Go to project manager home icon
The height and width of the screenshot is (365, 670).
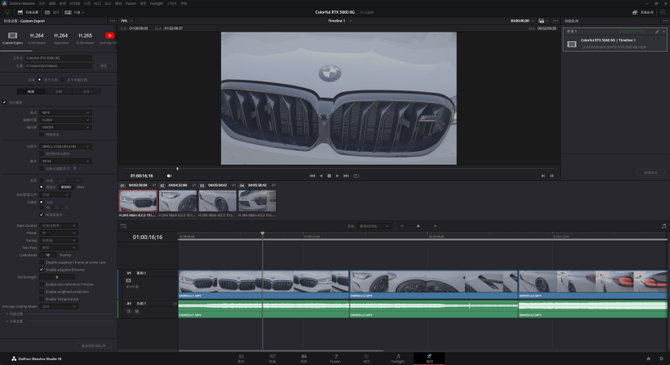point(648,359)
